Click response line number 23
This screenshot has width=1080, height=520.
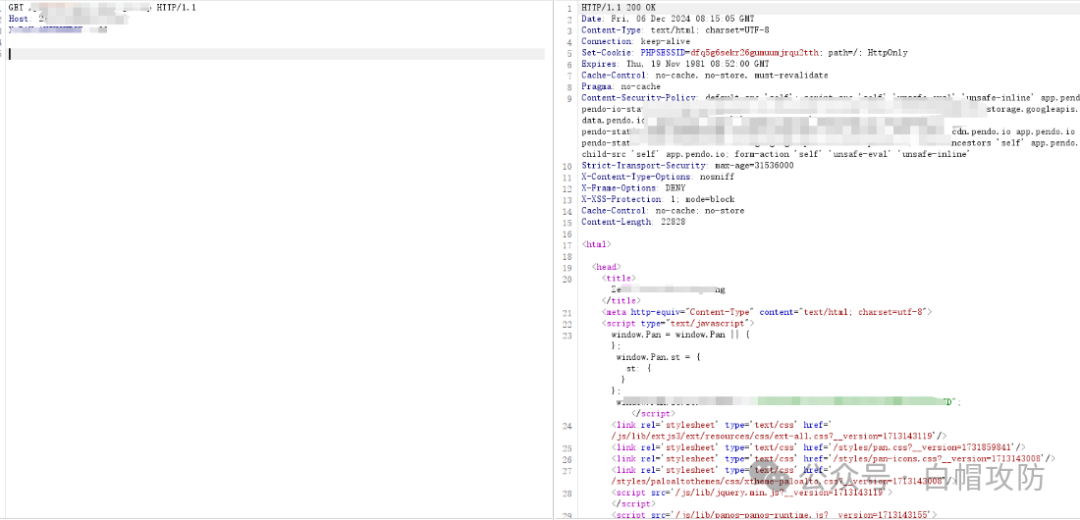[x=568, y=335]
